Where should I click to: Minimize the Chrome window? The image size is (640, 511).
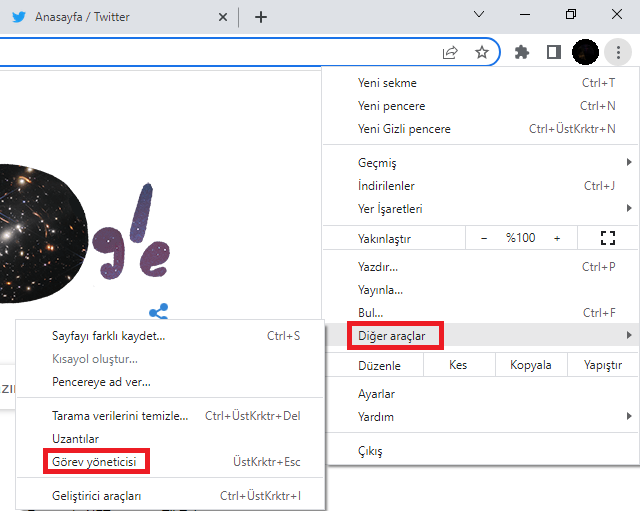coord(525,15)
